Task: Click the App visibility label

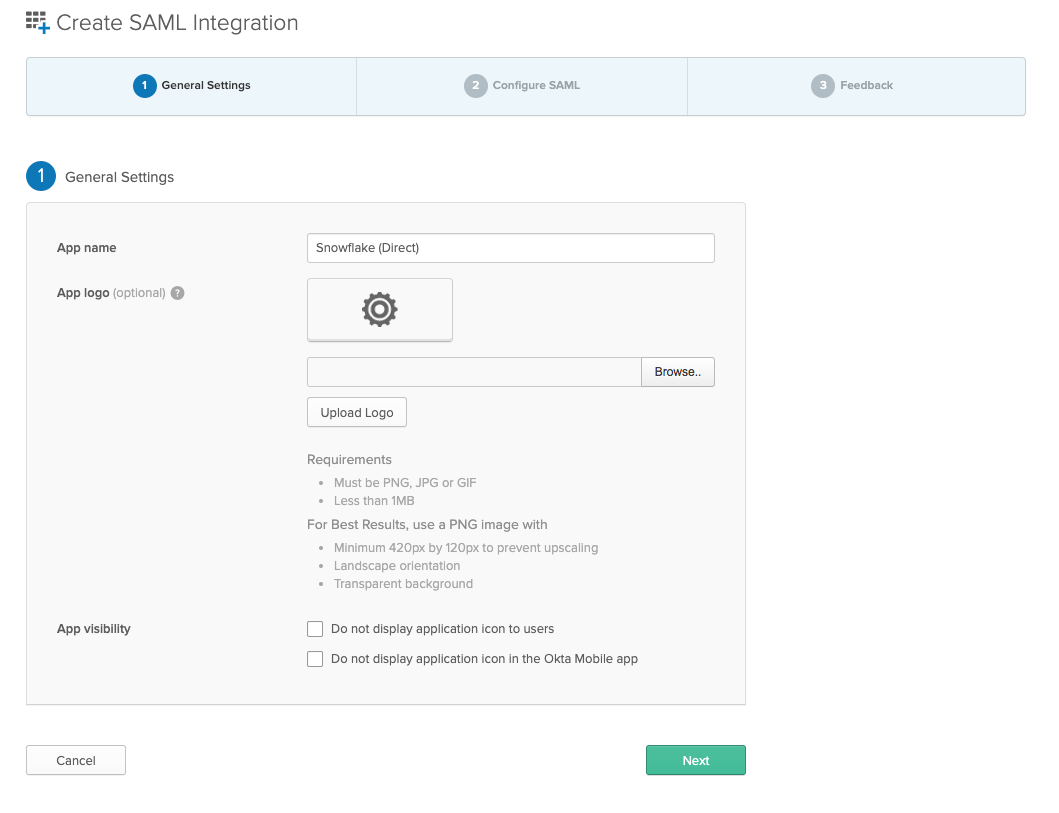Action: (x=94, y=629)
